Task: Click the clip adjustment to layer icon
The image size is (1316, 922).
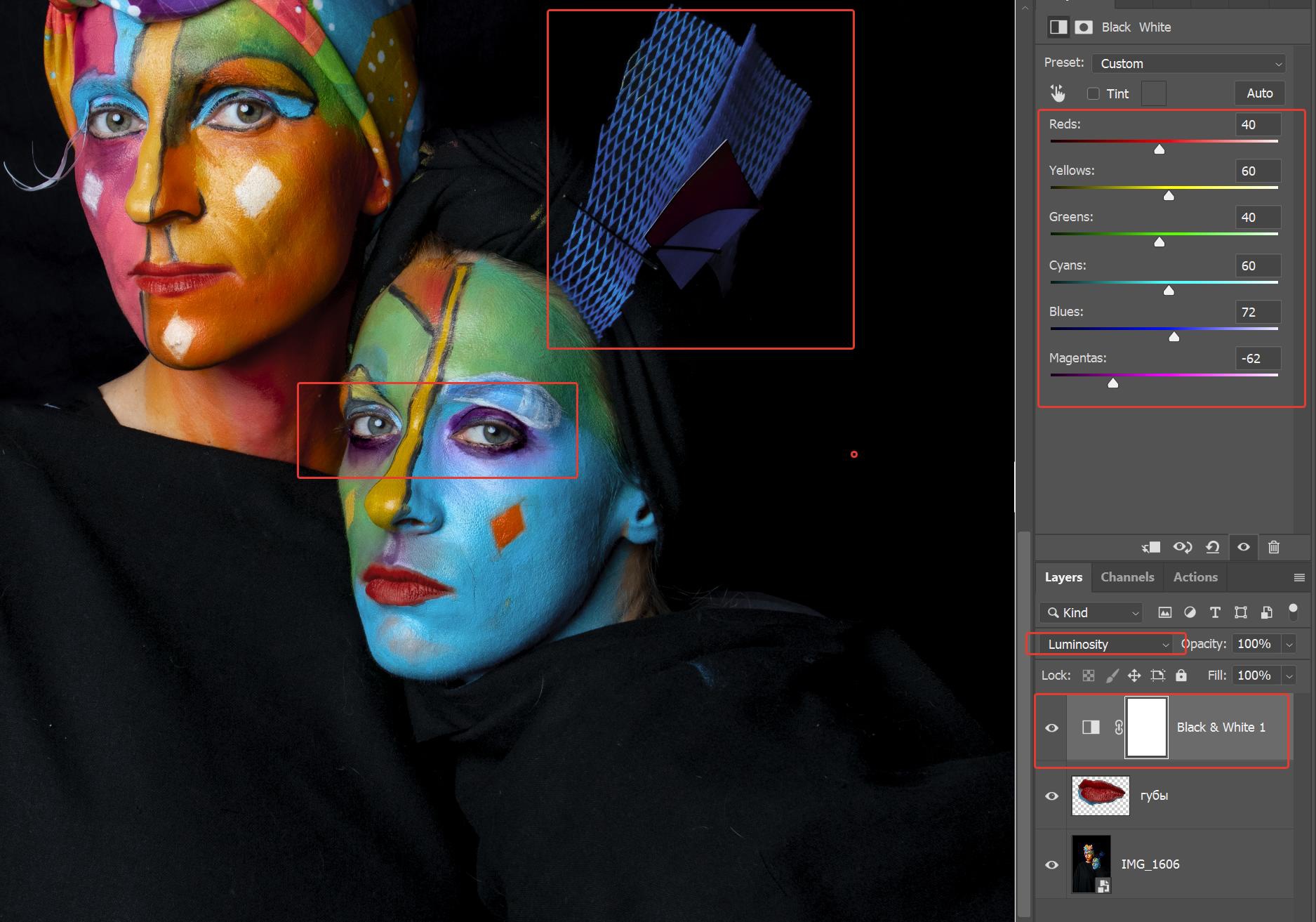Action: (x=1151, y=547)
